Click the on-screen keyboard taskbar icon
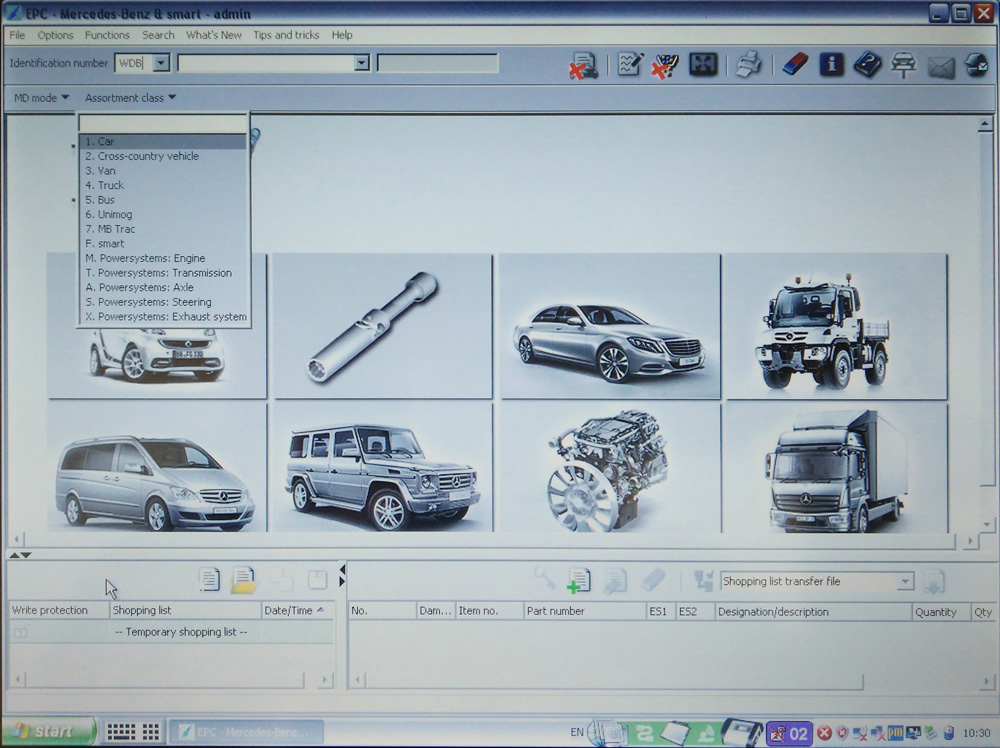The height and width of the screenshot is (748, 1000). [x=121, y=731]
